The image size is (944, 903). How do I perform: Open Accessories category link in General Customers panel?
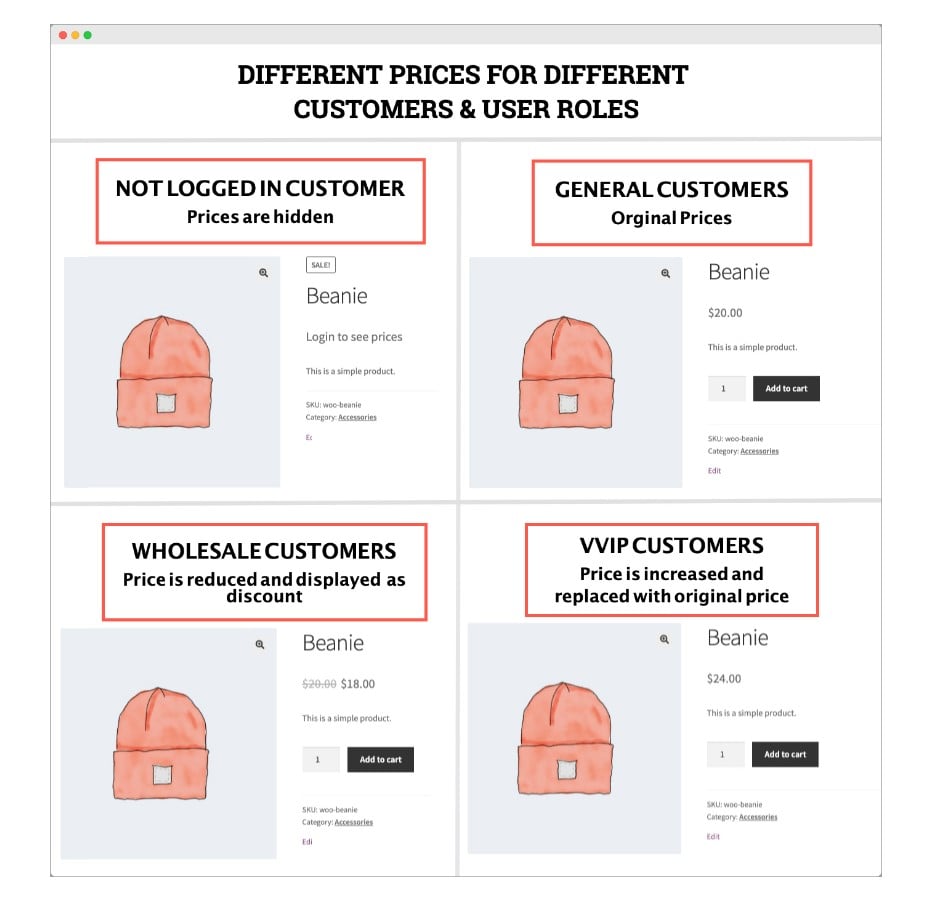pos(759,451)
